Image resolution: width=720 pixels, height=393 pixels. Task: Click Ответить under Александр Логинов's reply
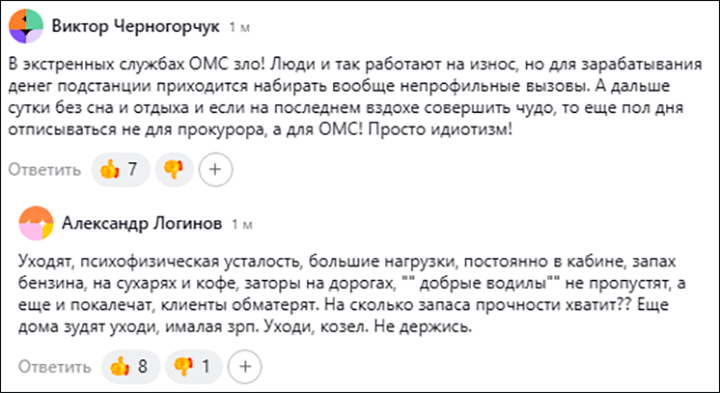[x=54, y=367]
